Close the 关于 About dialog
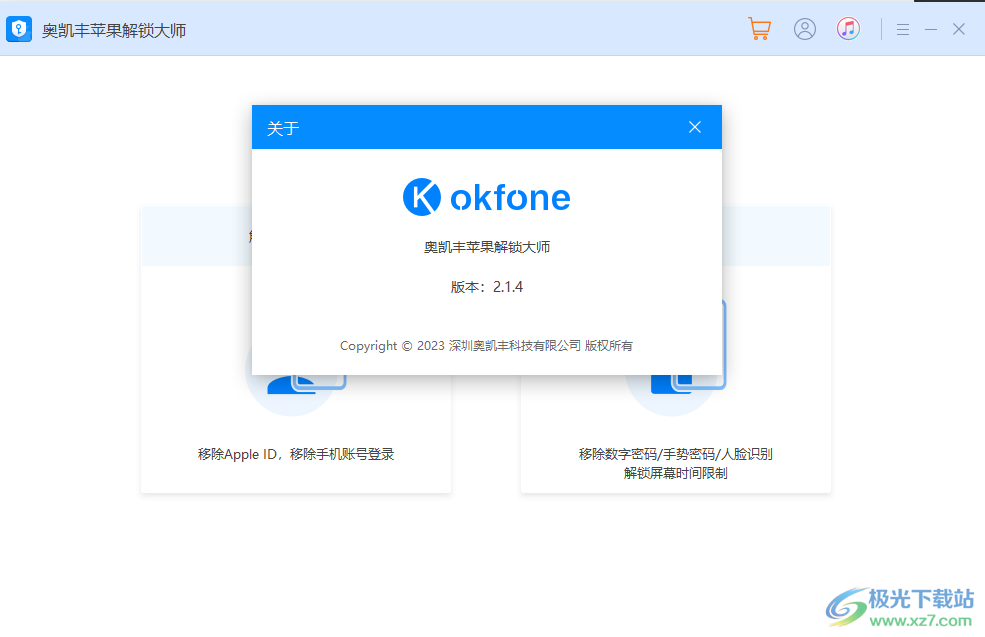The height and width of the screenshot is (637, 985). click(x=695, y=127)
